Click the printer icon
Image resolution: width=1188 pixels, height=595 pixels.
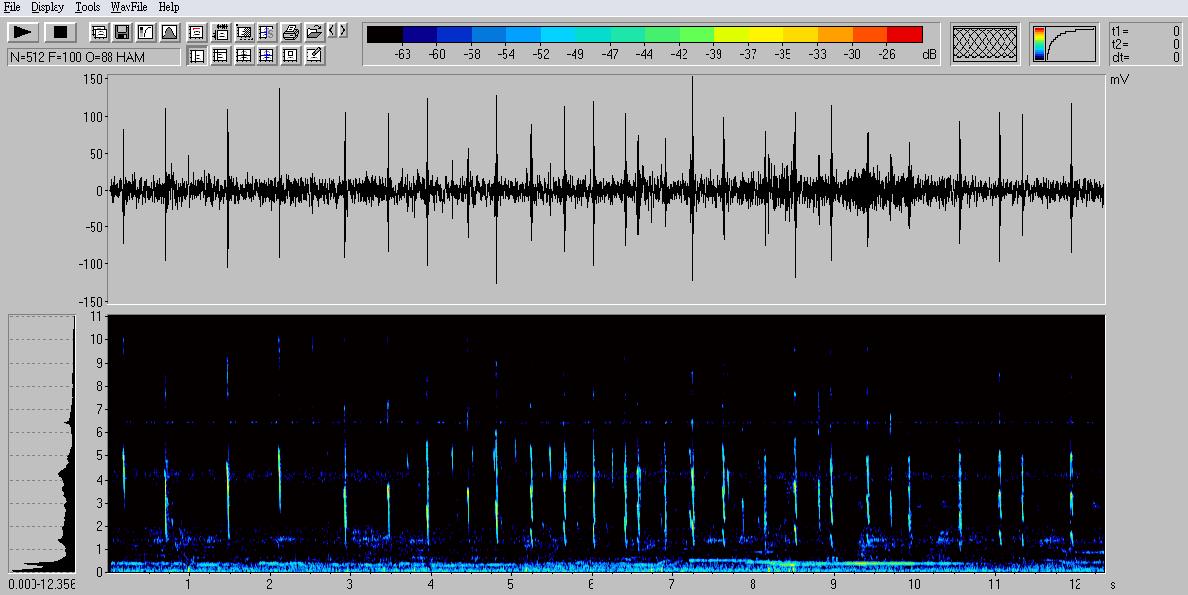[x=290, y=32]
